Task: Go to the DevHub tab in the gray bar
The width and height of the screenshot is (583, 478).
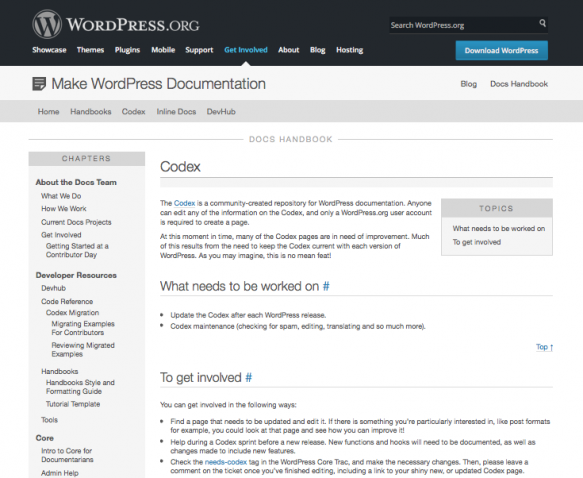Action: 221,112
